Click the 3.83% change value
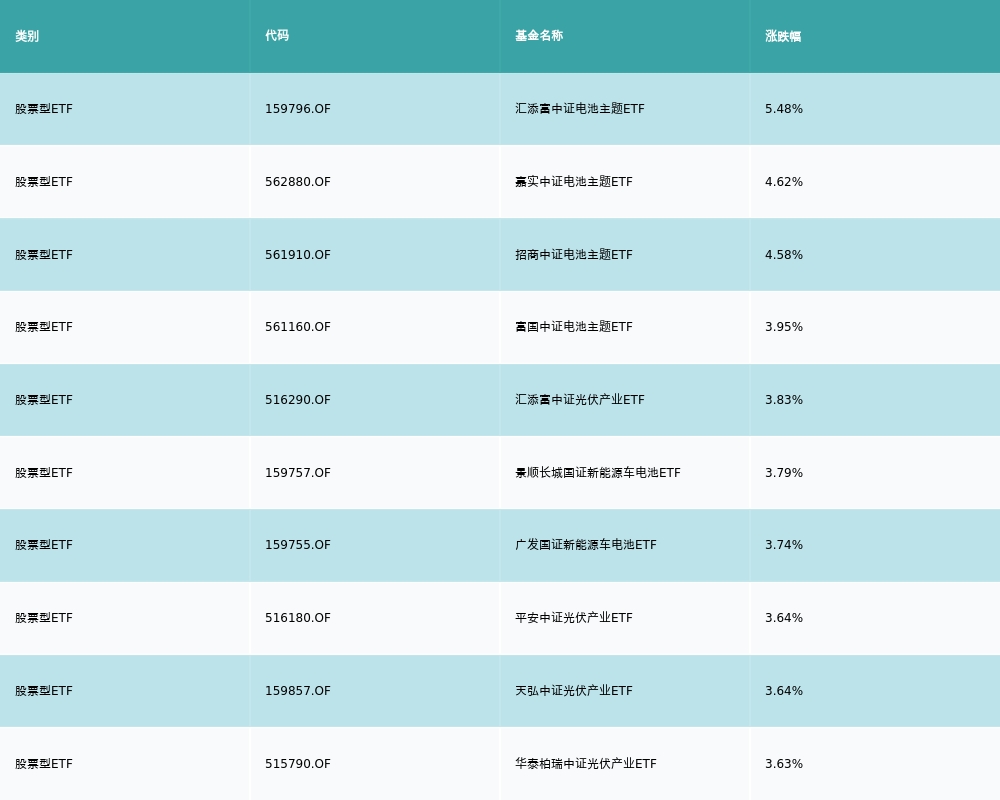The image size is (1000, 800). (784, 400)
